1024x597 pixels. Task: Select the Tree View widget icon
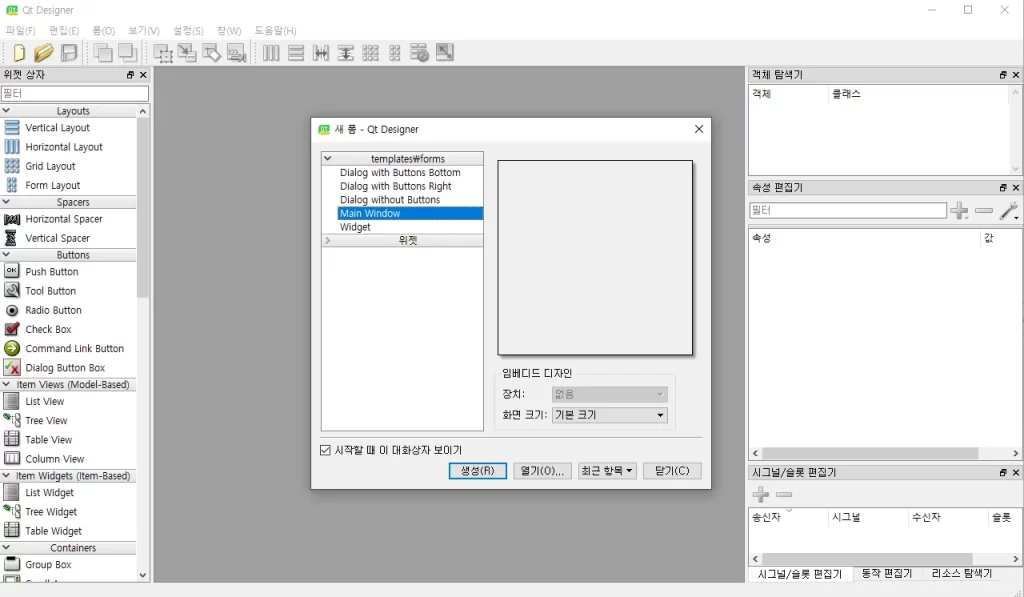12,420
